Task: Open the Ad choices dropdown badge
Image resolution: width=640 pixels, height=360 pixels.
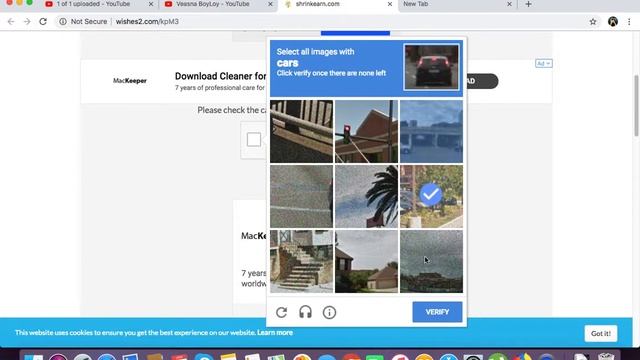Action: pyautogui.click(x=544, y=63)
